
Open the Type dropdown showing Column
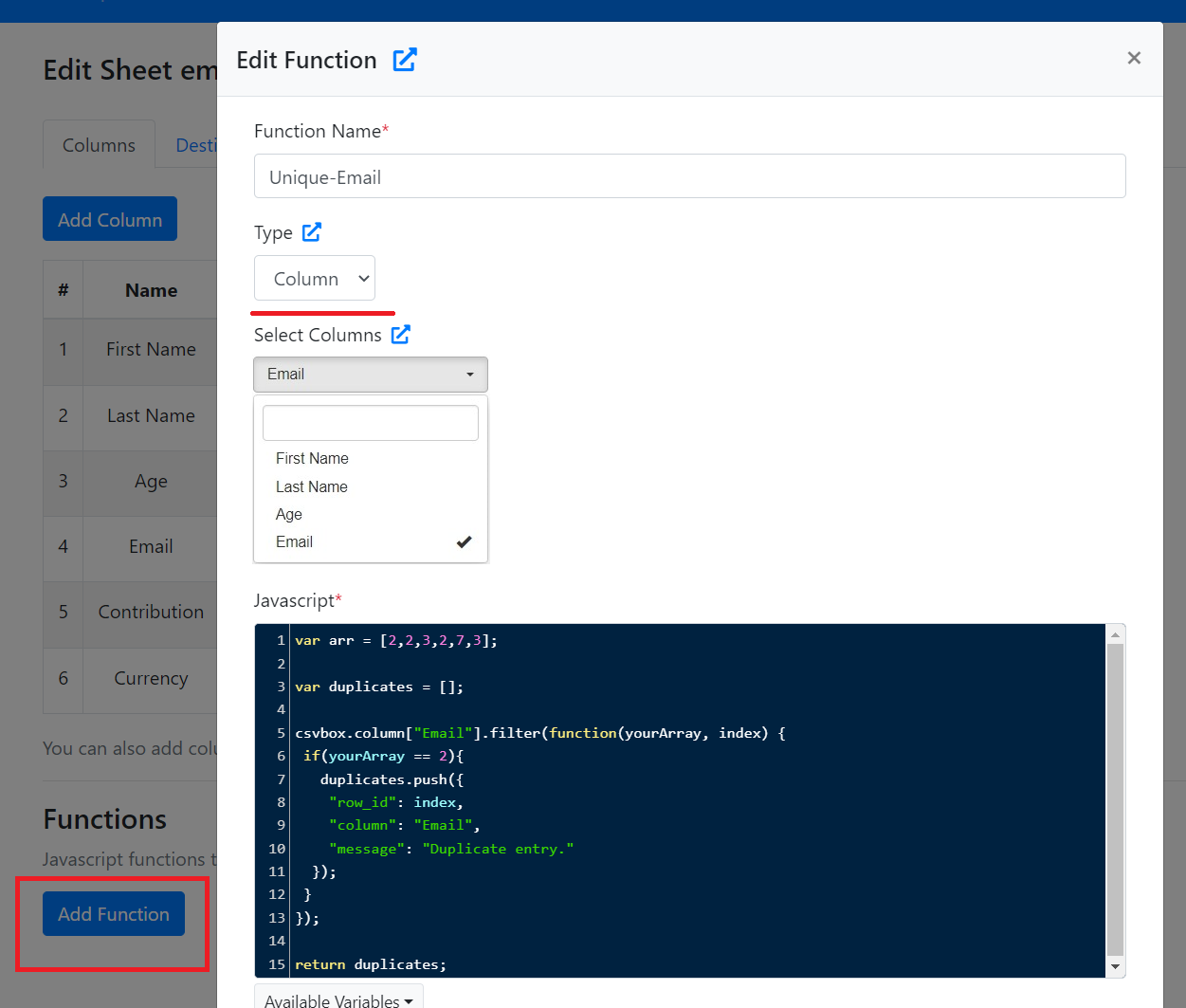click(x=315, y=278)
